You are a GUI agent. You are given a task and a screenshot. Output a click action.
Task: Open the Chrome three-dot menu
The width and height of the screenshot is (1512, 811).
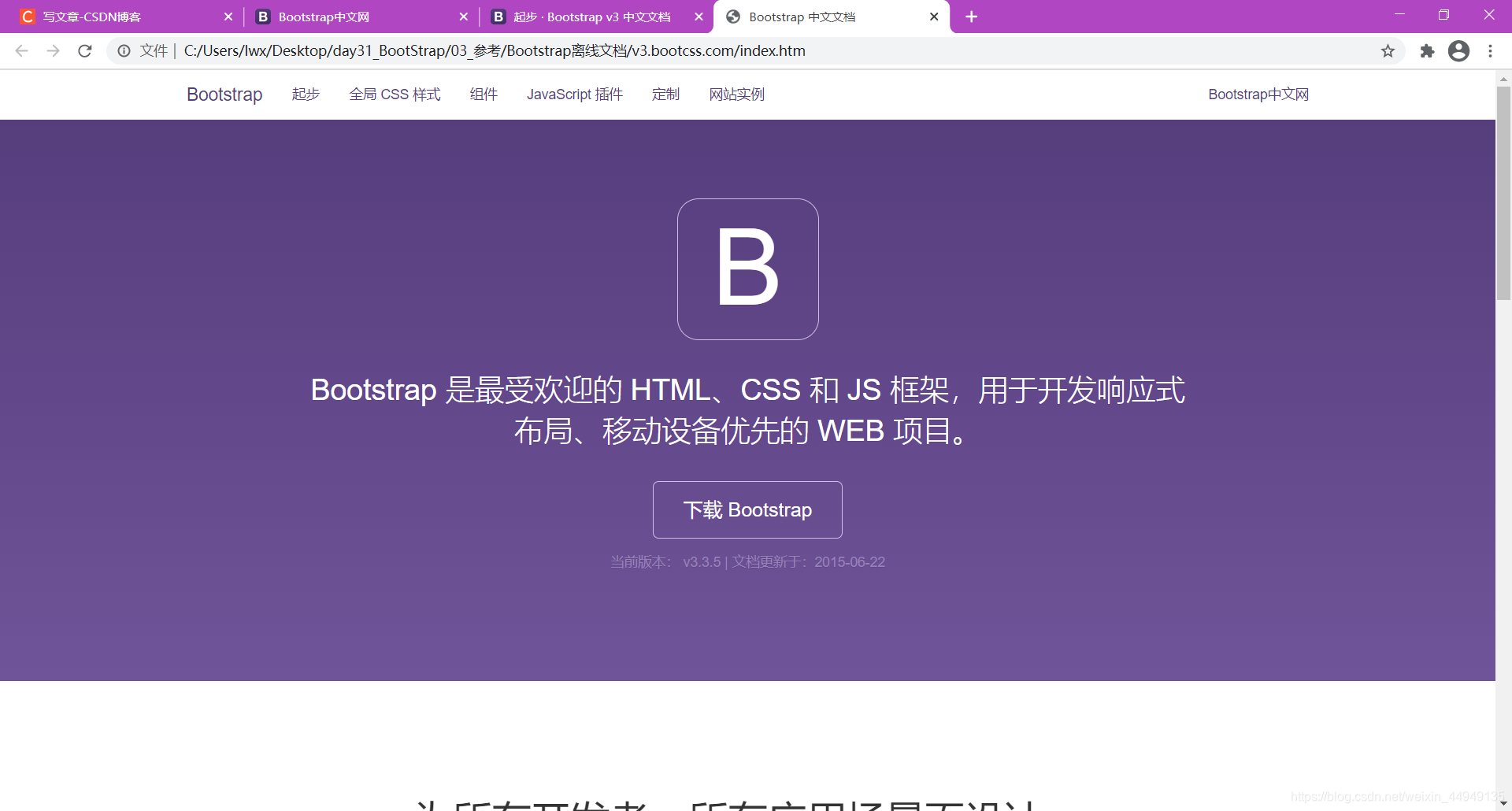(x=1490, y=51)
